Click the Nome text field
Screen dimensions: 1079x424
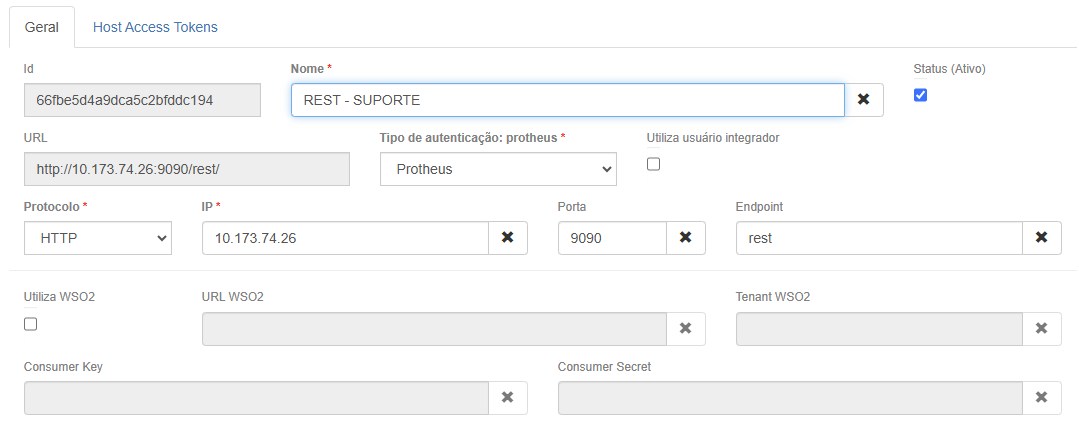tap(567, 100)
